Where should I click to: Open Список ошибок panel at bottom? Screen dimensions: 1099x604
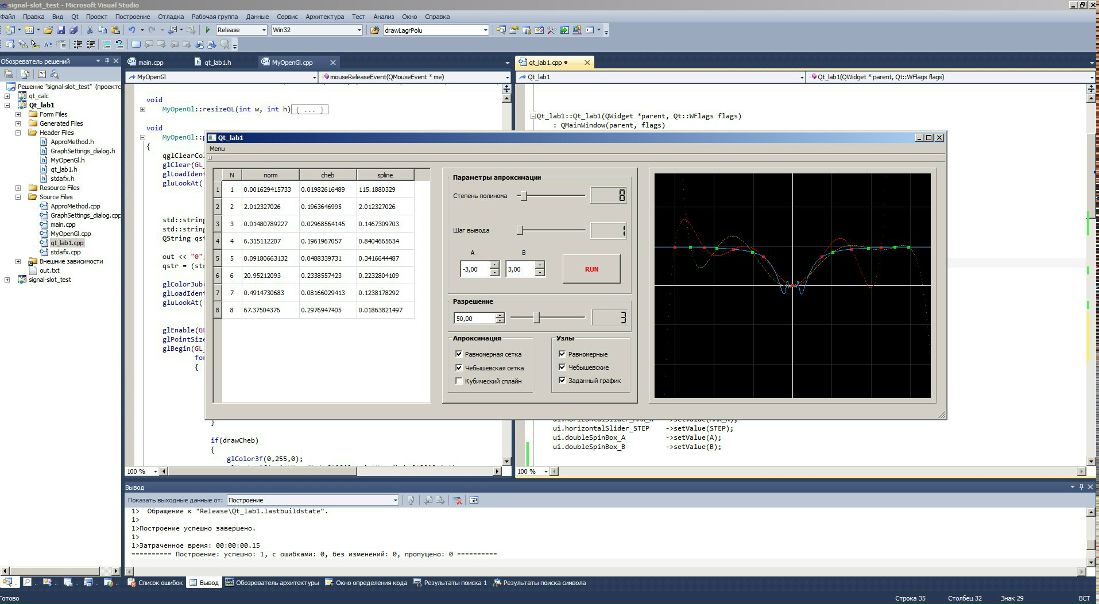158,582
